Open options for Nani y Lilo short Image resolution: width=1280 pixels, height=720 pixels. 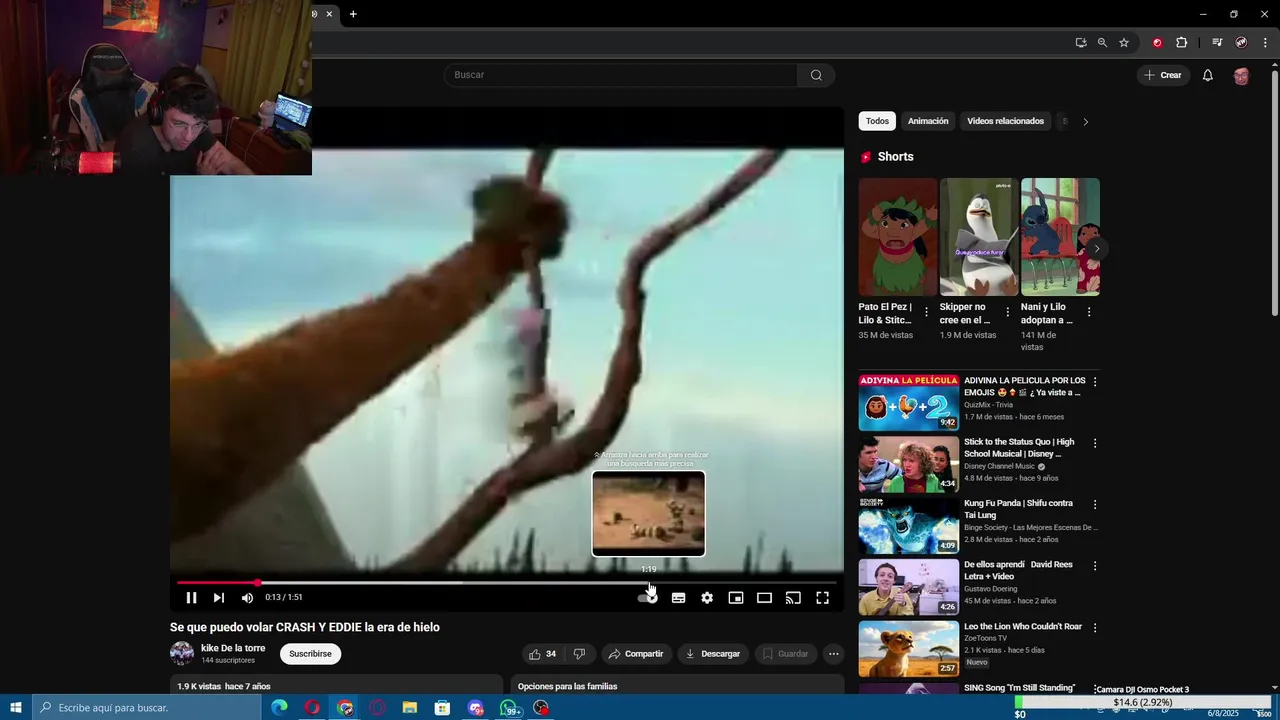click(x=1089, y=312)
